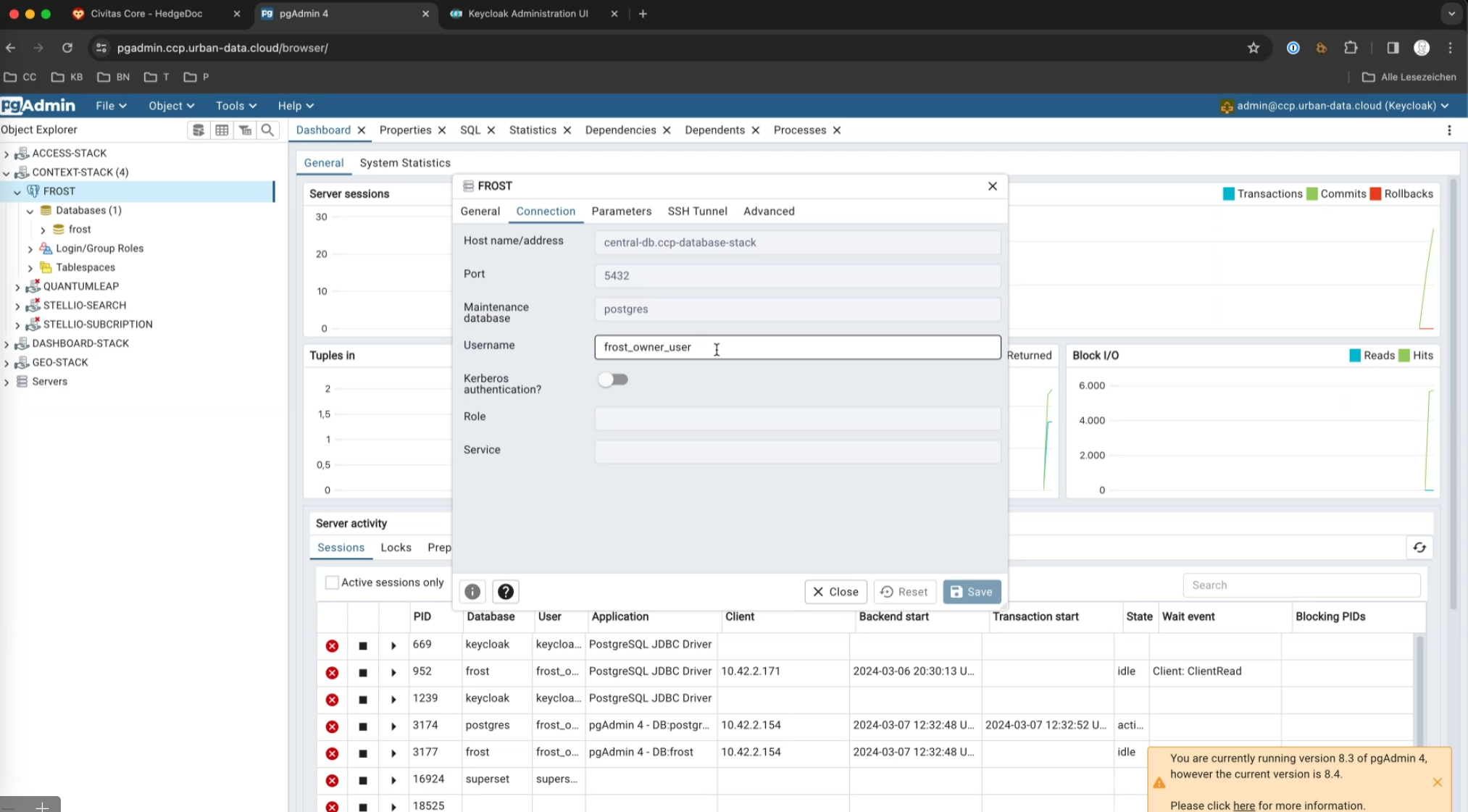Viewport: 1468px width, 812px height.
Task: Switch to SSH Tunnel tab
Action: (x=697, y=211)
